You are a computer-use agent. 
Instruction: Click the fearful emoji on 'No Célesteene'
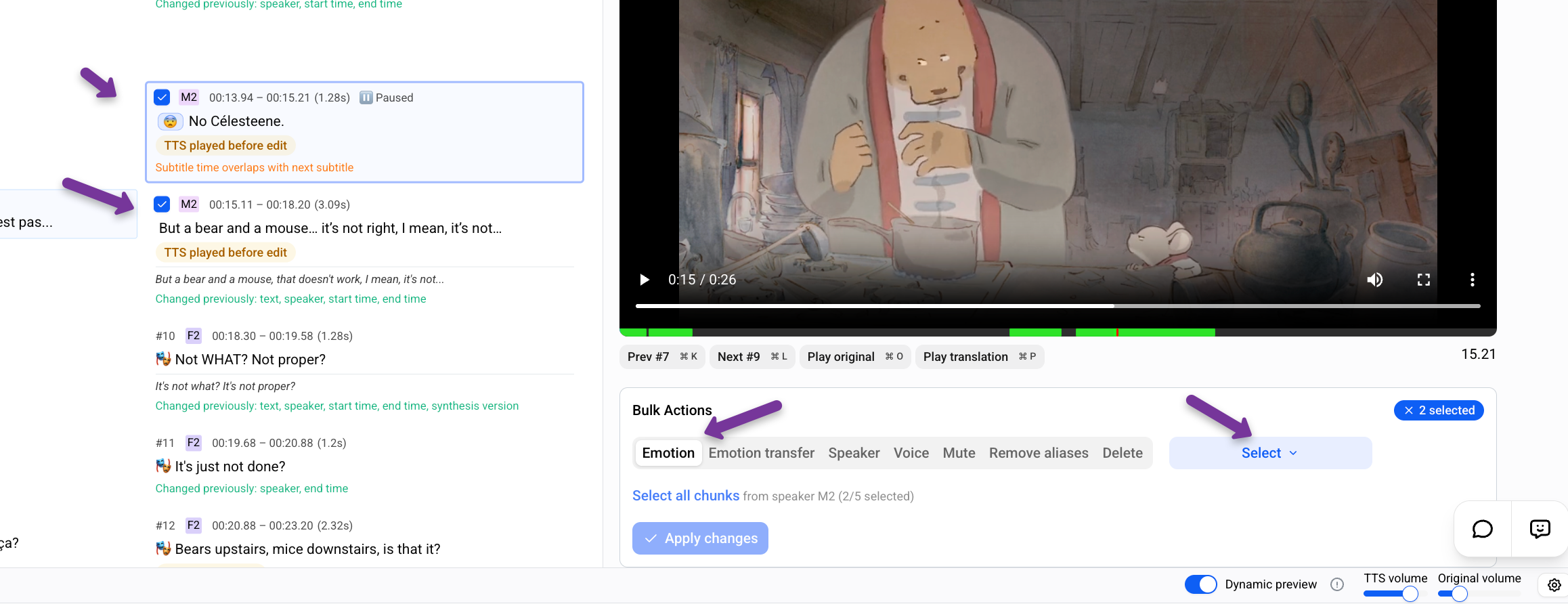click(170, 121)
